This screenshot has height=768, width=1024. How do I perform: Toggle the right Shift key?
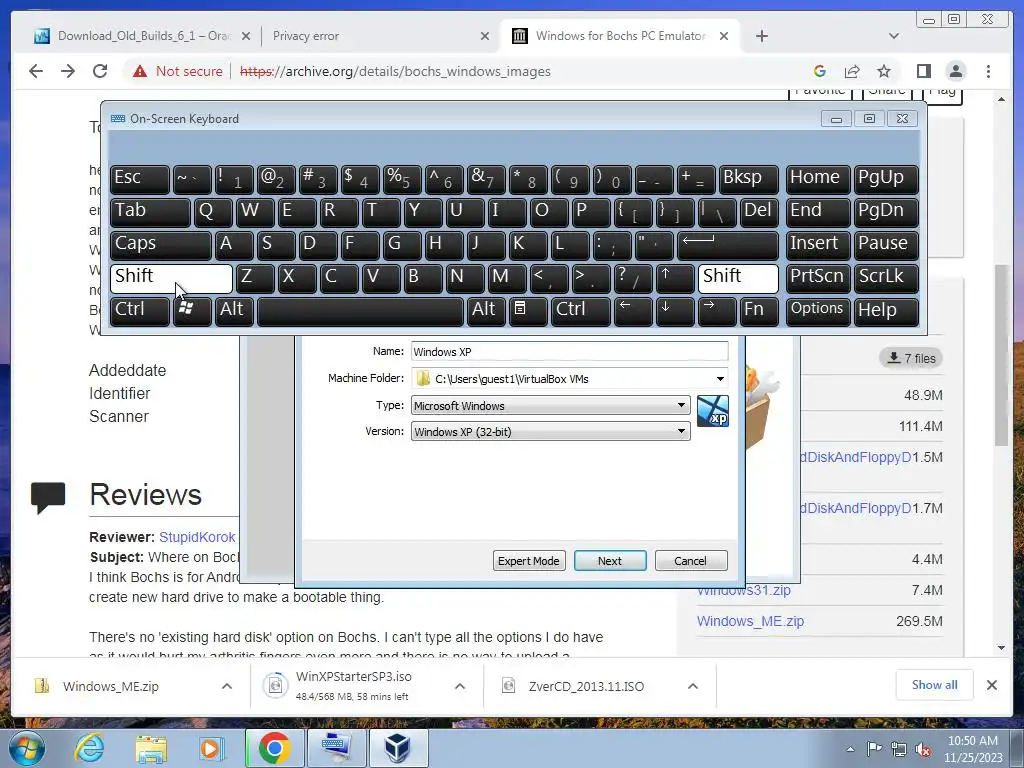pos(738,278)
